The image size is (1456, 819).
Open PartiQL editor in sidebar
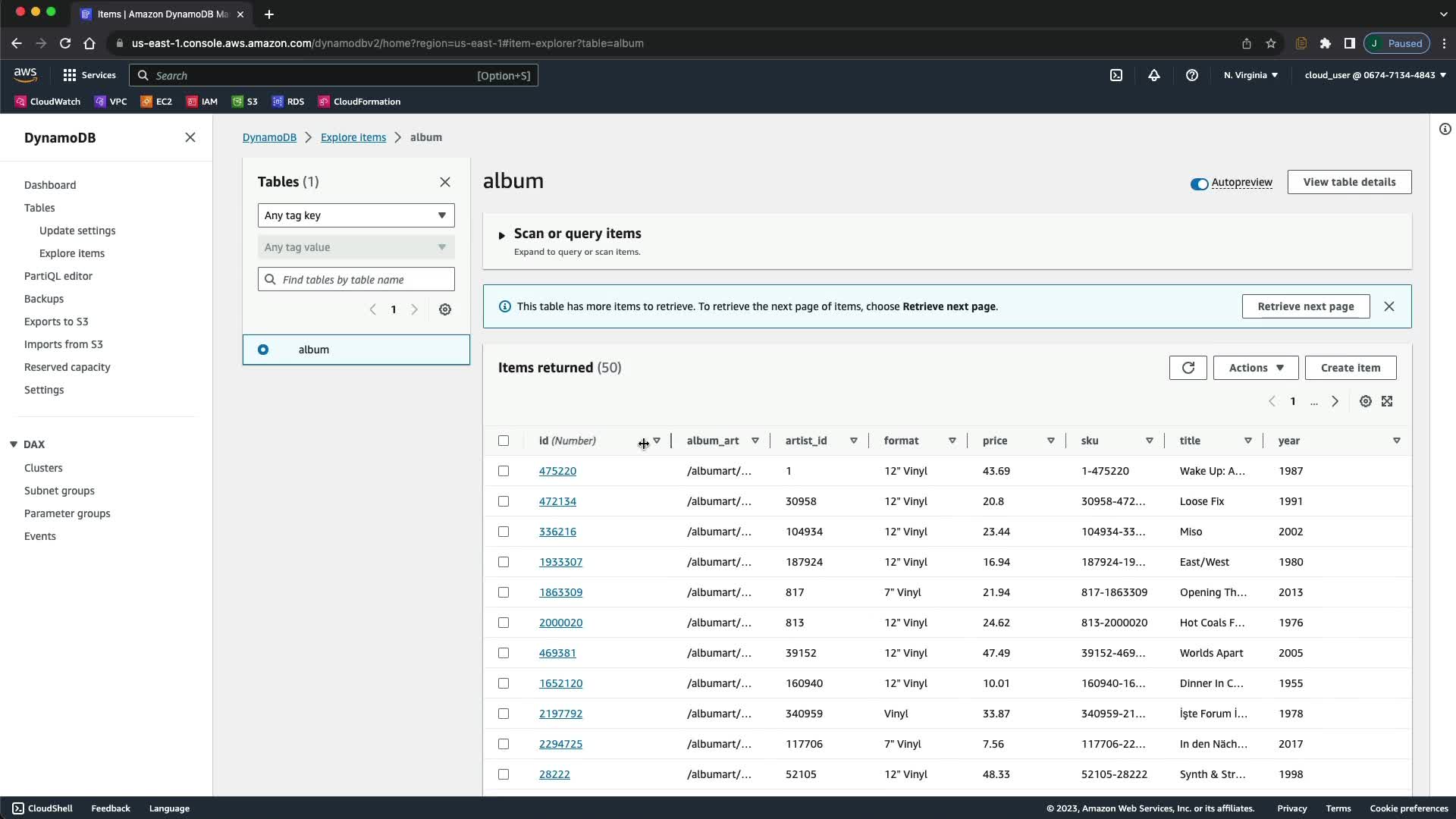coord(58,276)
